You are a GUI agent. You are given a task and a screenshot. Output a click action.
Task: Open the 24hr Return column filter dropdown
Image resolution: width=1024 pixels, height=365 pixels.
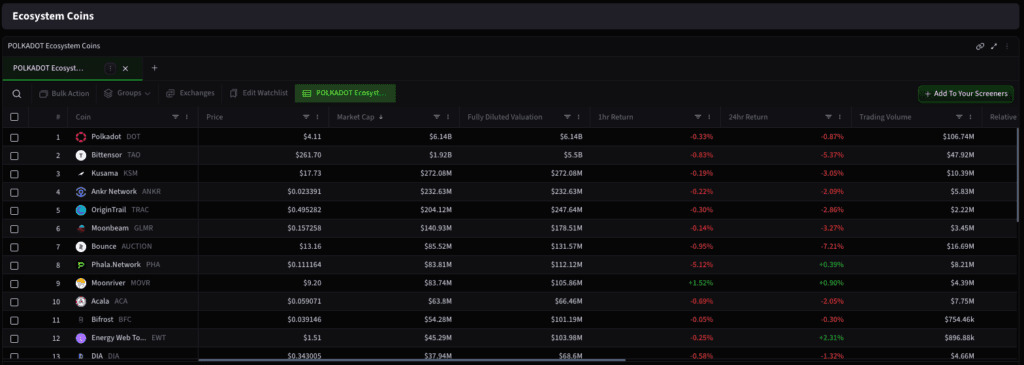click(x=829, y=117)
